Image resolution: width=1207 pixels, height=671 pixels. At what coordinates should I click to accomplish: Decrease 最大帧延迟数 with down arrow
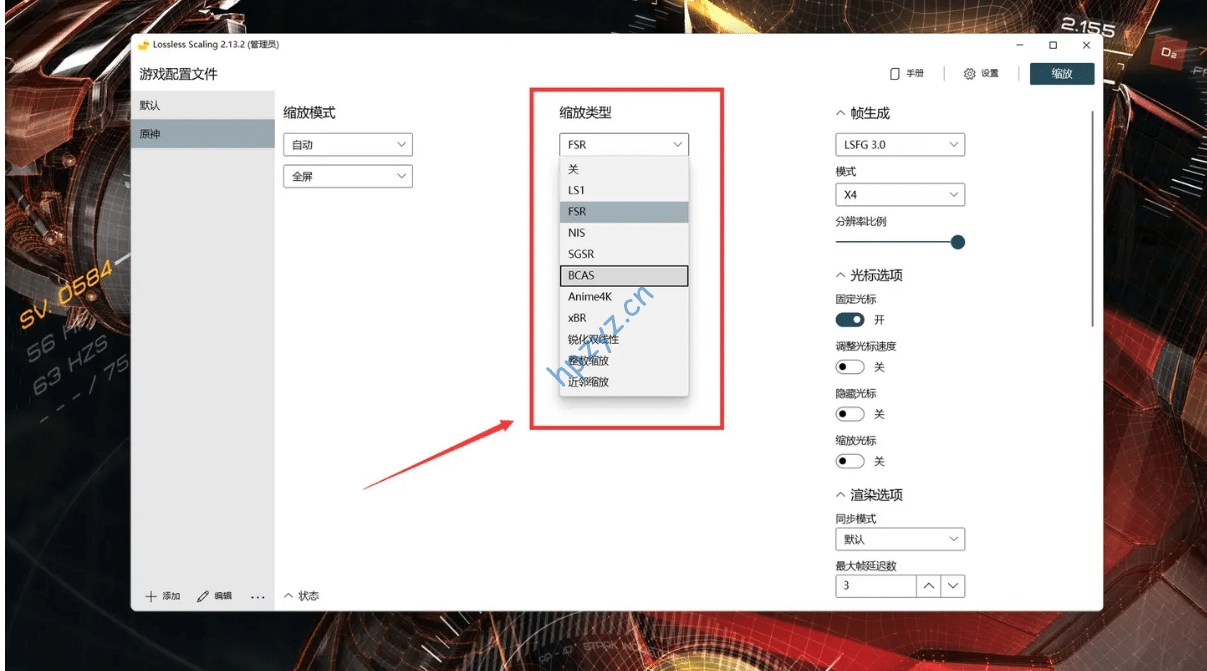pyautogui.click(x=954, y=586)
